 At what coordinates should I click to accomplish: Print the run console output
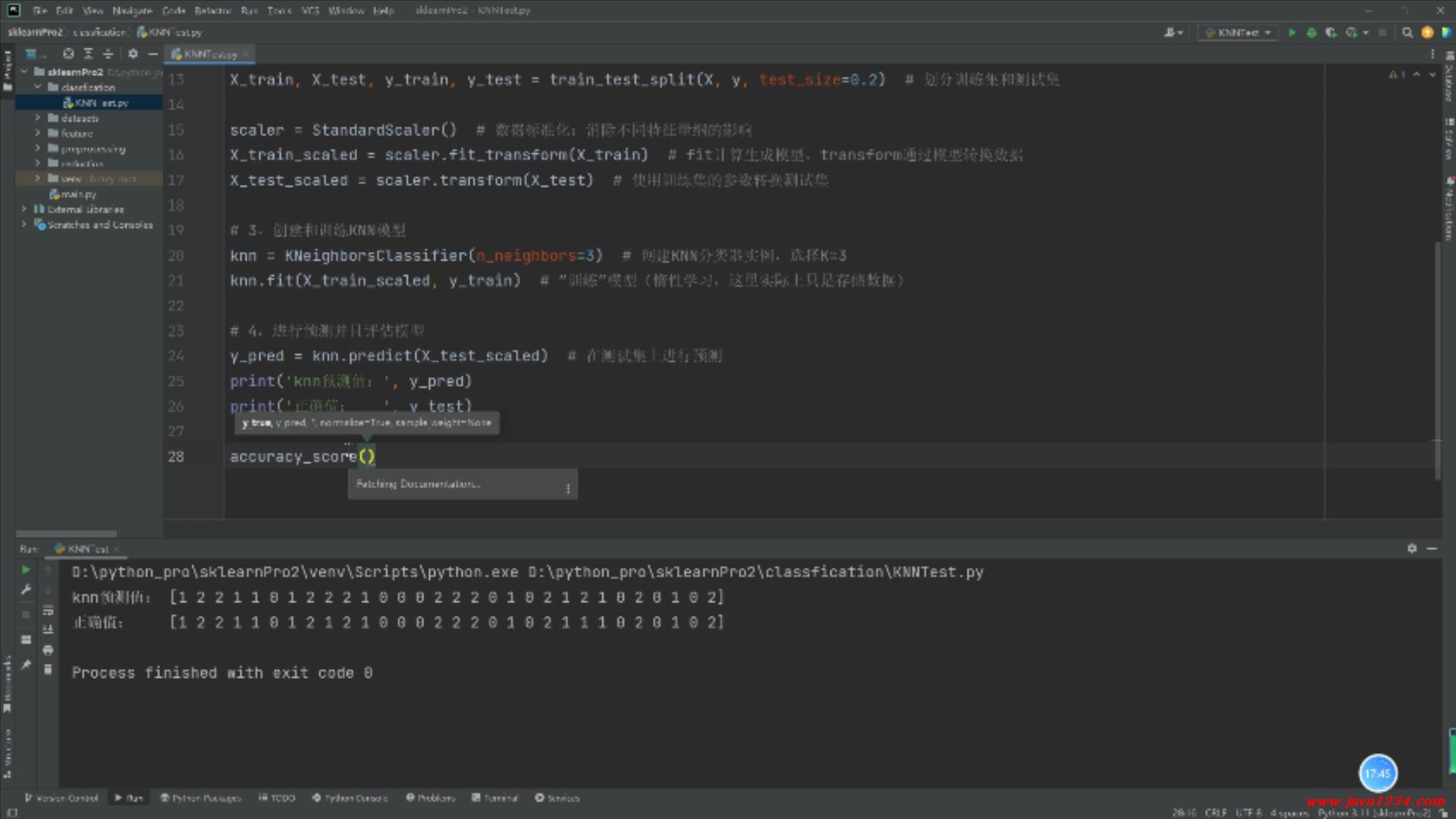48,650
